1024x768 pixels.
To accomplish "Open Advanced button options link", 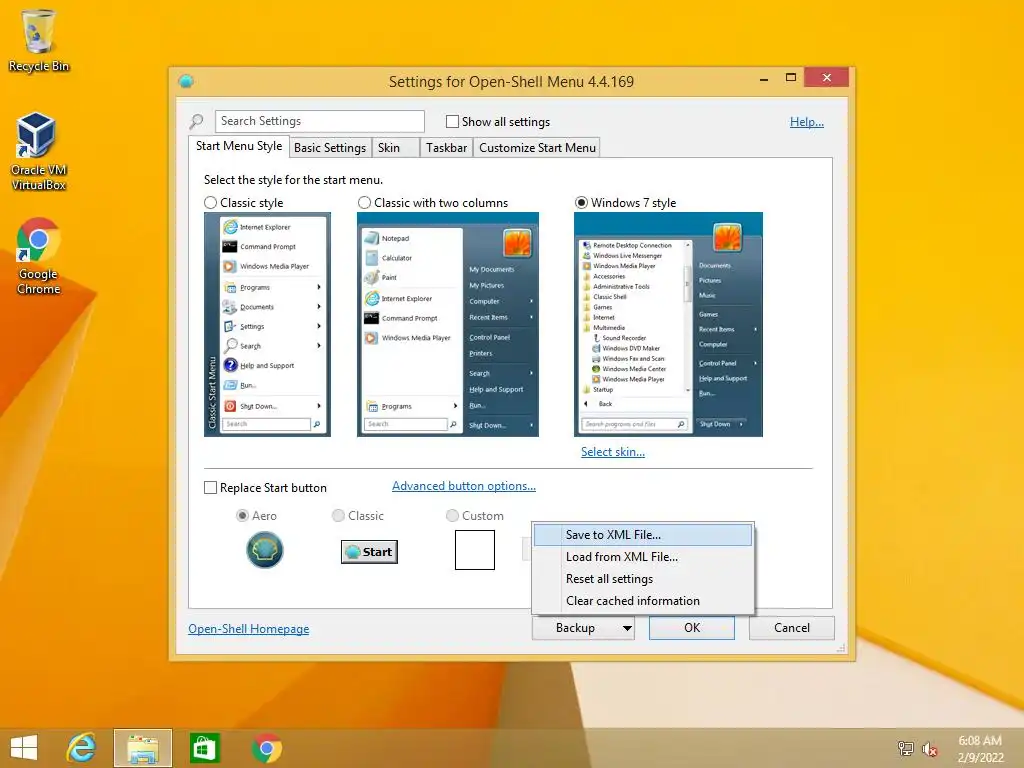I will pyautogui.click(x=464, y=486).
